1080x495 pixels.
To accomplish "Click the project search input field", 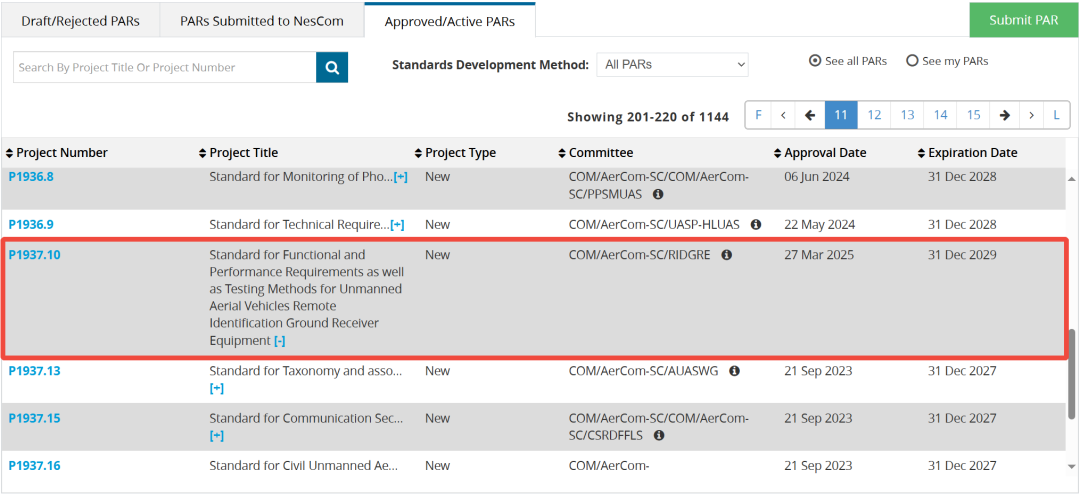I will click(x=164, y=68).
